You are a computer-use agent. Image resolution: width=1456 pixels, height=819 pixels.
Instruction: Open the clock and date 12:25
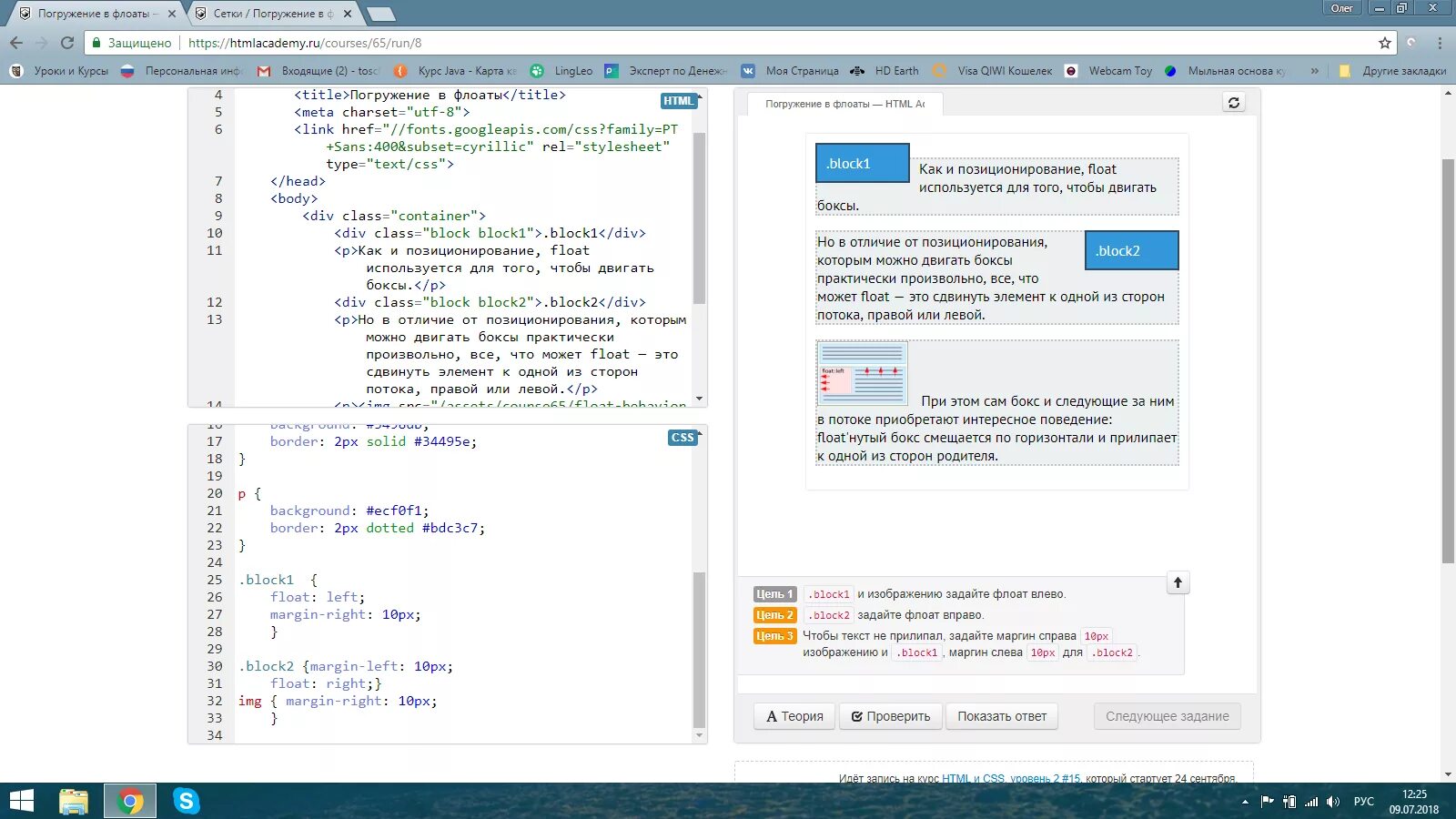(x=1414, y=802)
